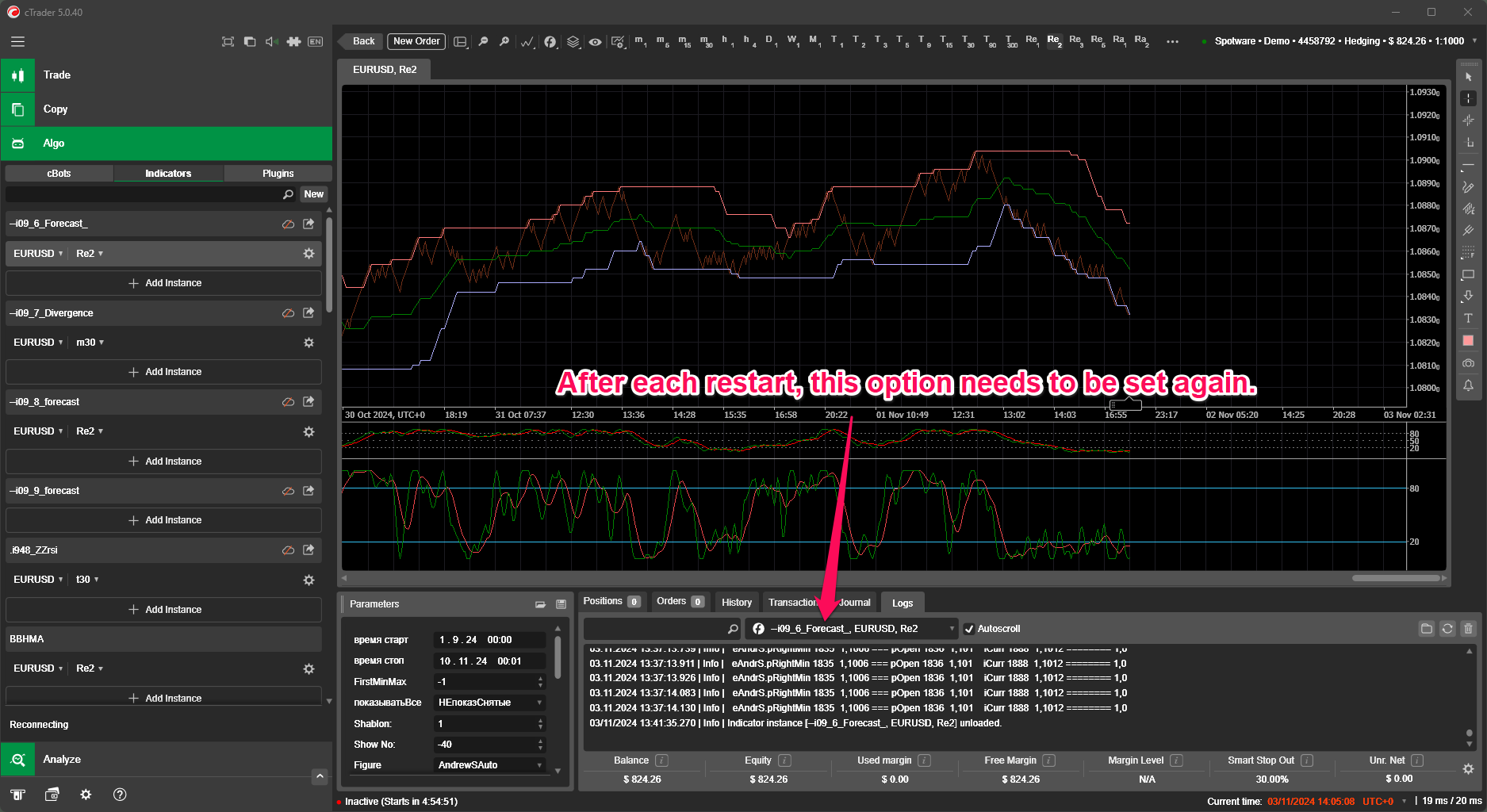Toggle chart visibility eye icon
Screen dimensions: 1487x812
(x=595, y=41)
